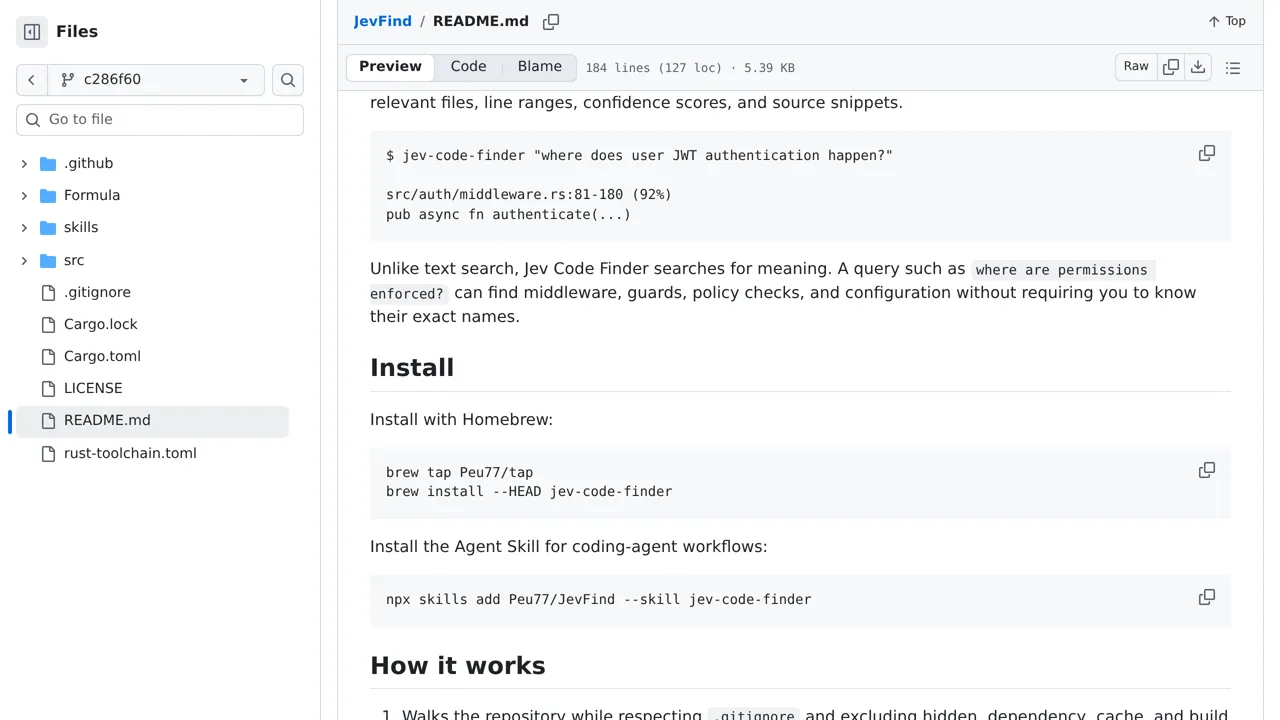Image resolution: width=1280 pixels, height=720 pixels.
Task: Open the document outline icon
Action: click(x=1233, y=68)
